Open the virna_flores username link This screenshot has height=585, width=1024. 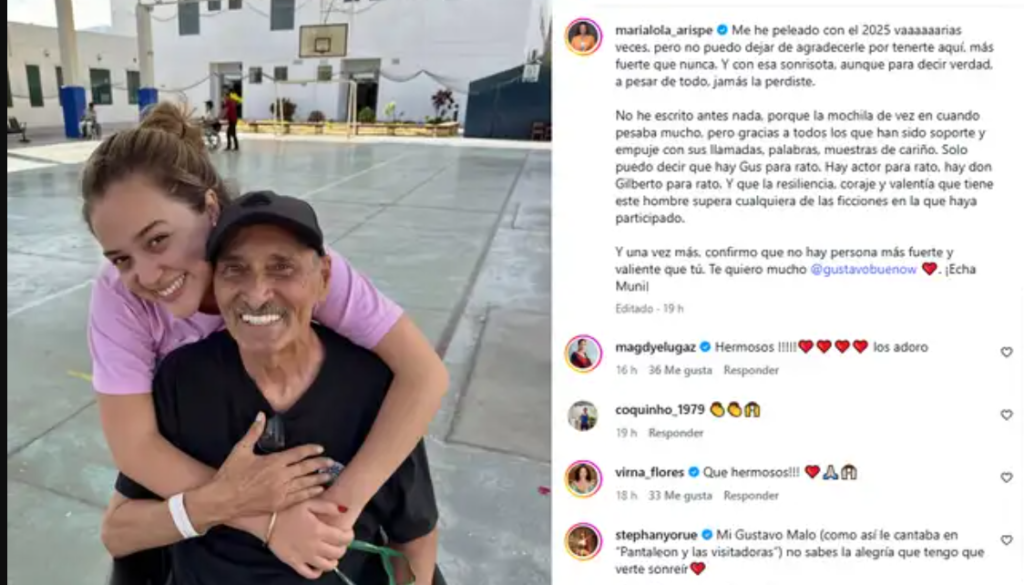pos(650,472)
